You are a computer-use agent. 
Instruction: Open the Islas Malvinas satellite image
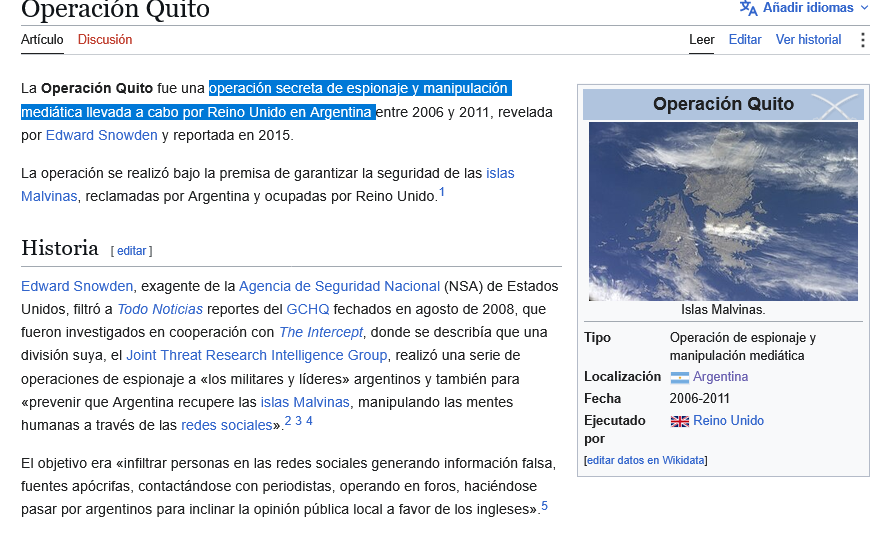(723, 211)
